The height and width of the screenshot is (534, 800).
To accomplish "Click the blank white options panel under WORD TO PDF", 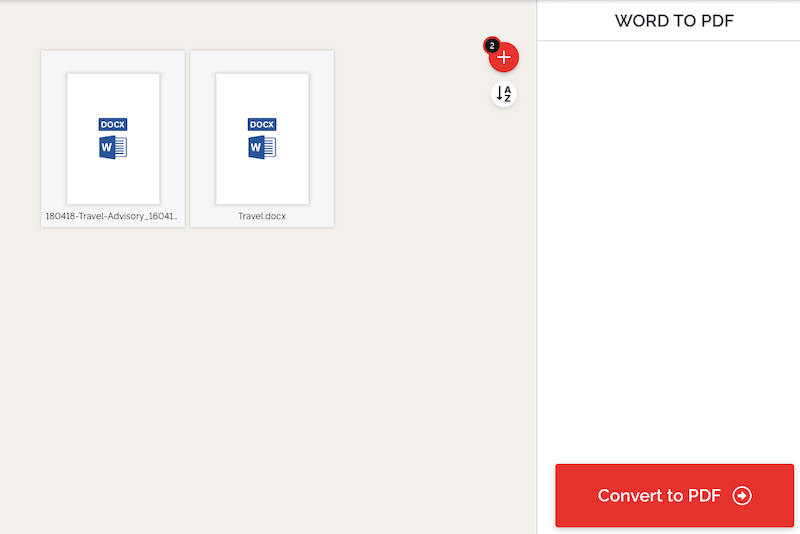I will click(x=668, y=250).
